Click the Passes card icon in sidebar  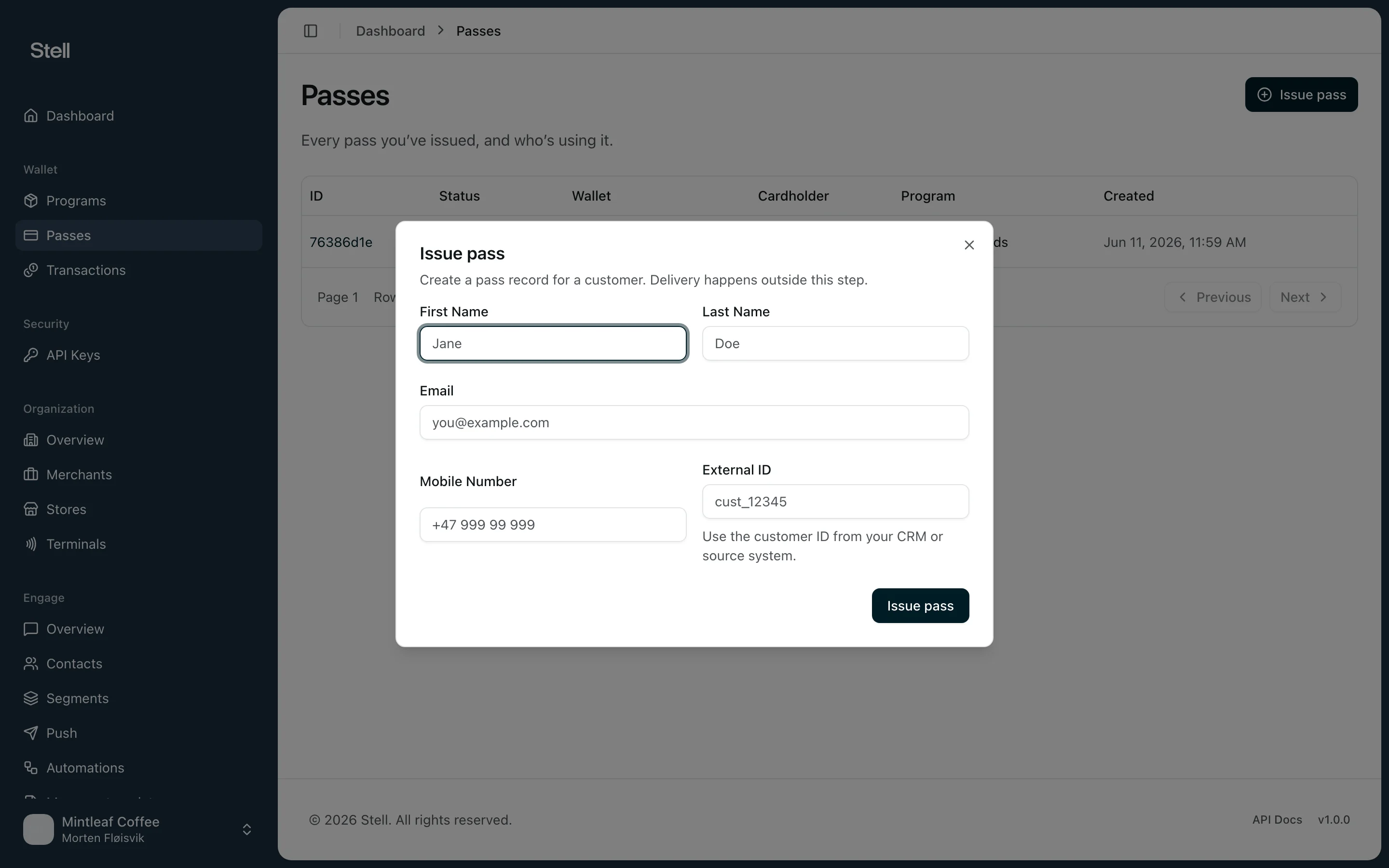tap(31, 235)
